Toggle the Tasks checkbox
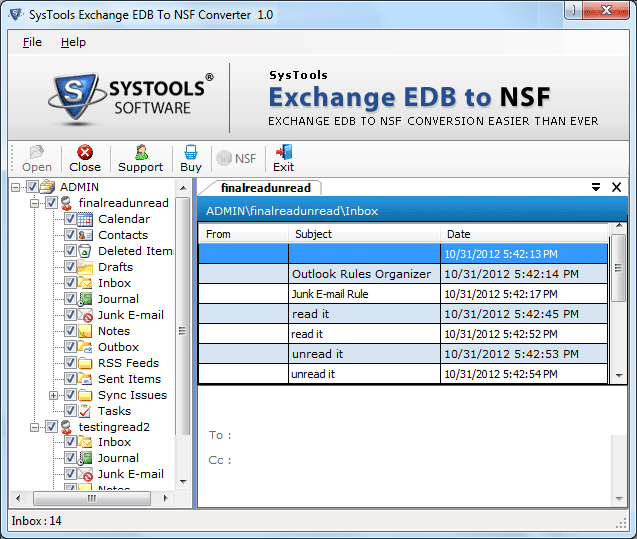The height and width of the screenshot is (539, 637). (x=70, y=411)
